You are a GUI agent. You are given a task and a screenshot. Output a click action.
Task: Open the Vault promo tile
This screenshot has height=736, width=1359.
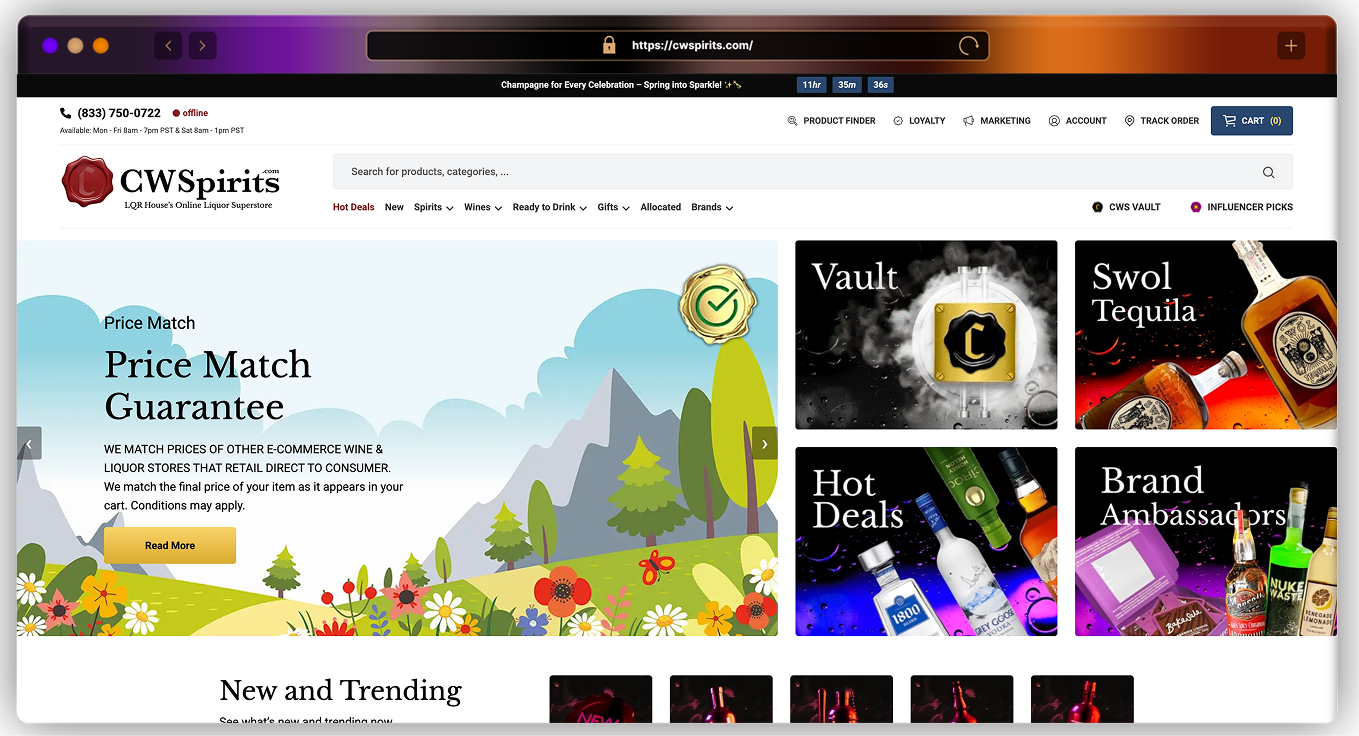926,335
